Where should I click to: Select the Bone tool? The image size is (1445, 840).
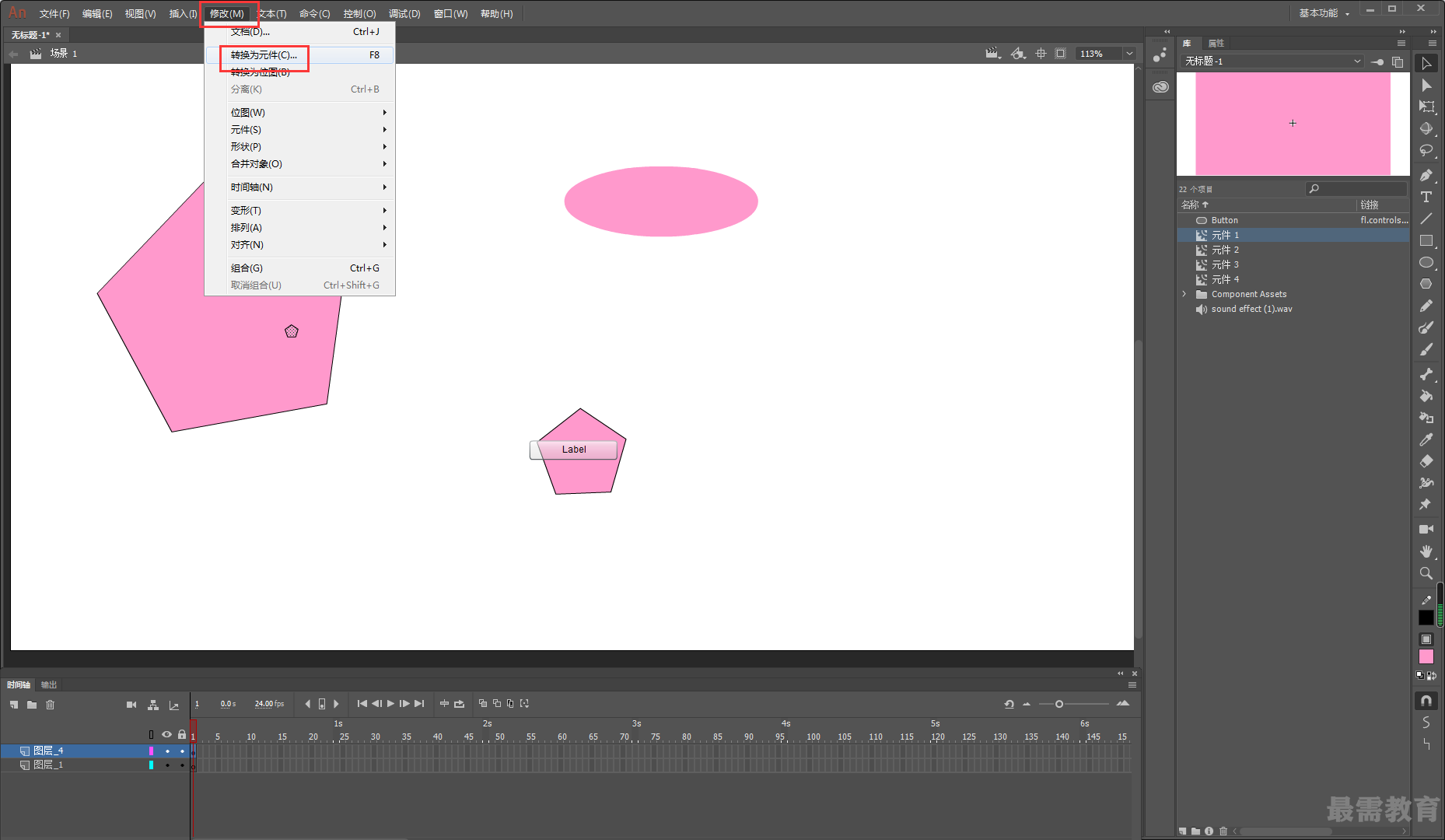click(x=1426, y=375)
